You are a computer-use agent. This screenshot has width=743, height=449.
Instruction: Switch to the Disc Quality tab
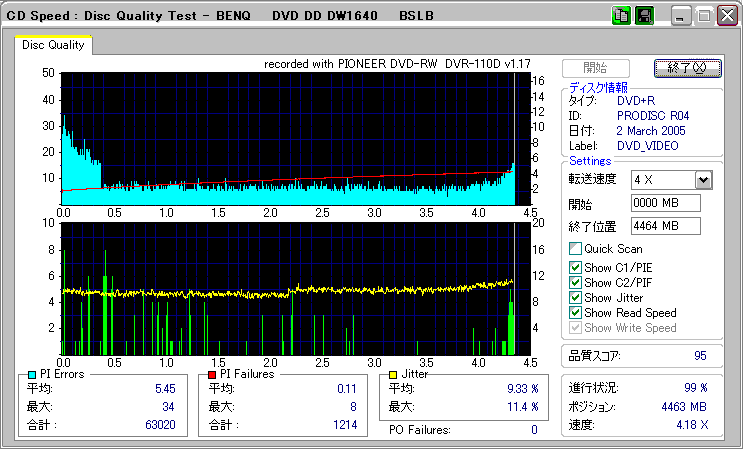(x=53, y=45)
